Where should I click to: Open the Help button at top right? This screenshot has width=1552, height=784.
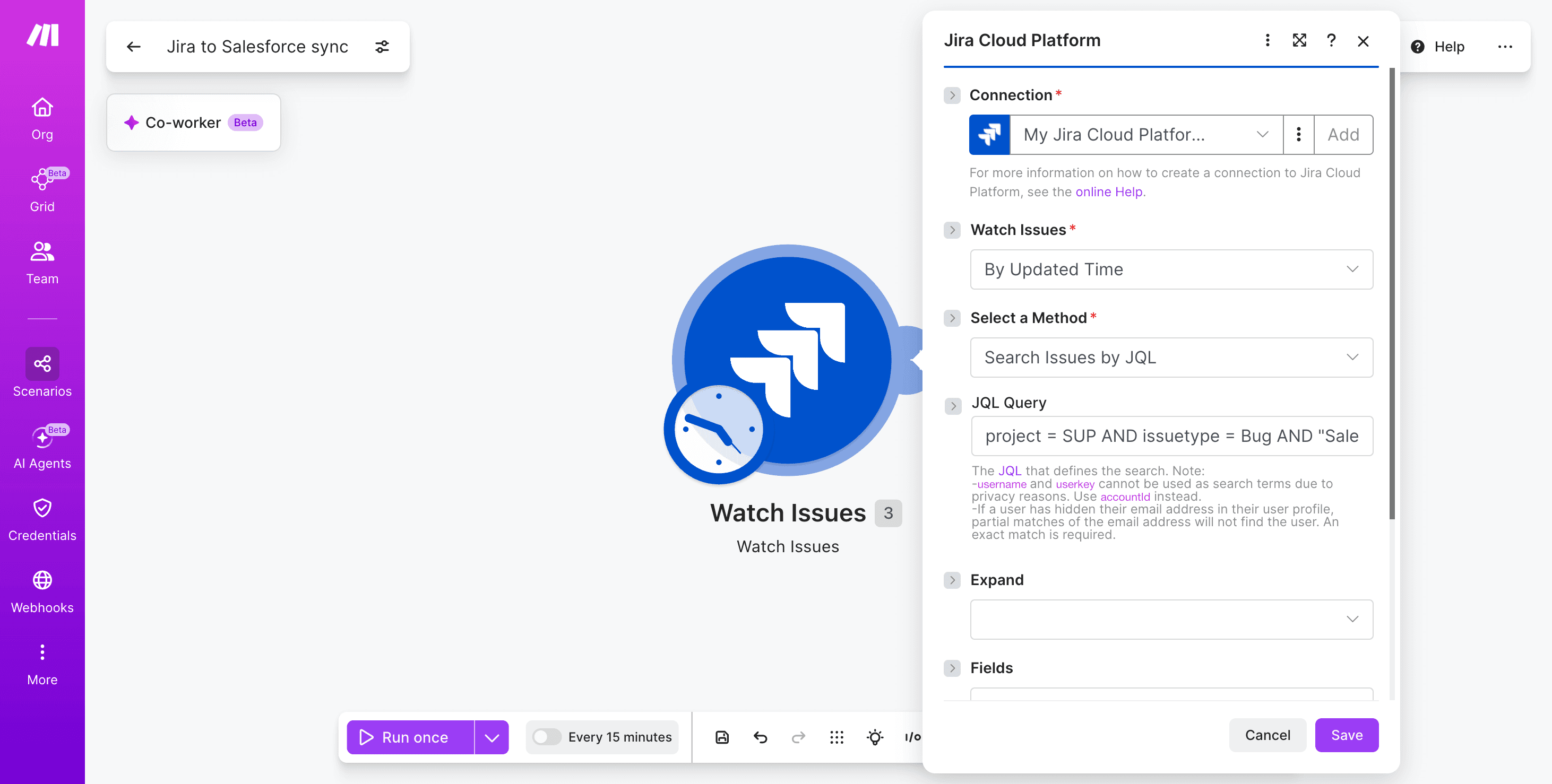1437,46
